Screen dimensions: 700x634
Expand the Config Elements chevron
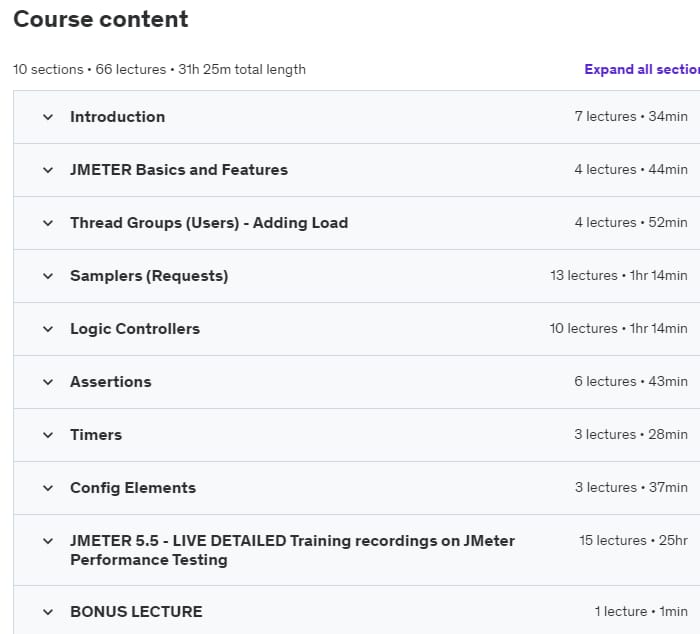(x=48, y=488)
